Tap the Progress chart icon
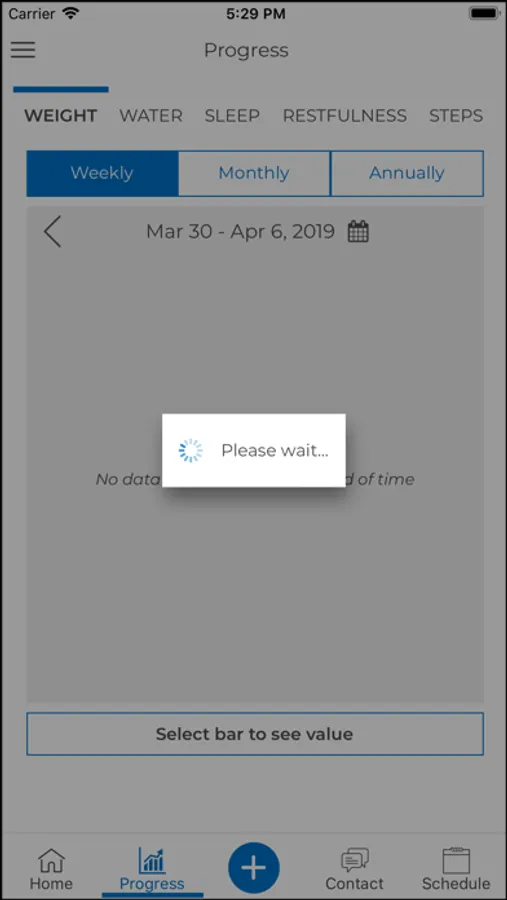The height and width of the screenshot is (900, 507). 152,860
